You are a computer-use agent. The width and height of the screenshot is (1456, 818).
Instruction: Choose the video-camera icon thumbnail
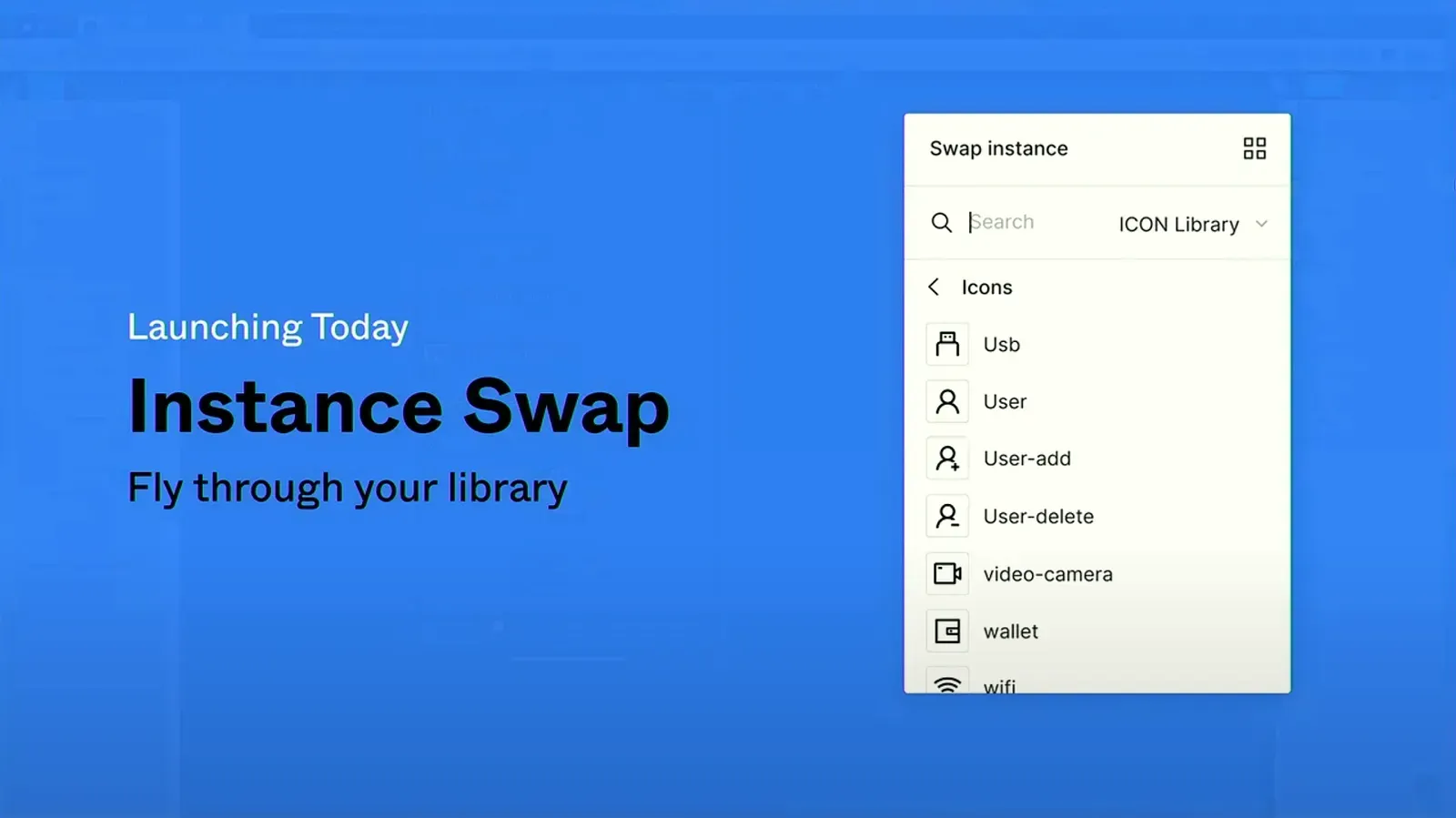tap(947, 573)
